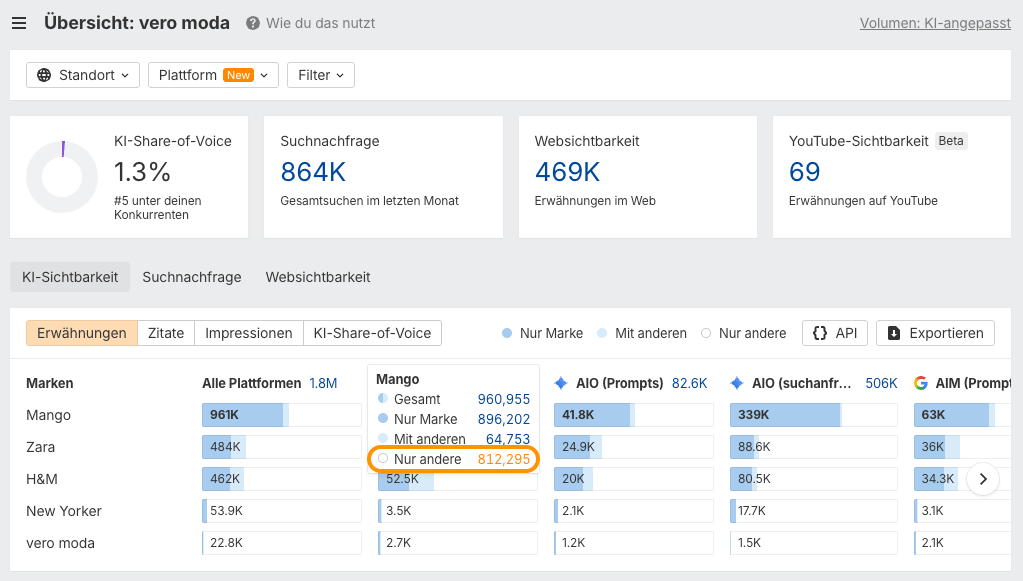Click the 17.7K New Yorker bar
The width and height of the screenshot is (1023, 581).
click(814, 511)
